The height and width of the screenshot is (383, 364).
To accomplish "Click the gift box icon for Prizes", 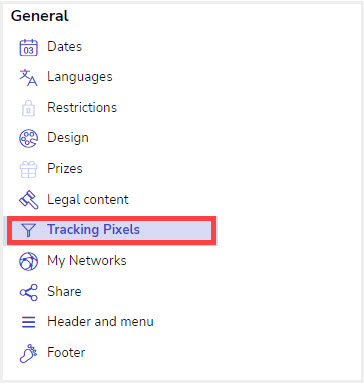I will coord(28,169).
